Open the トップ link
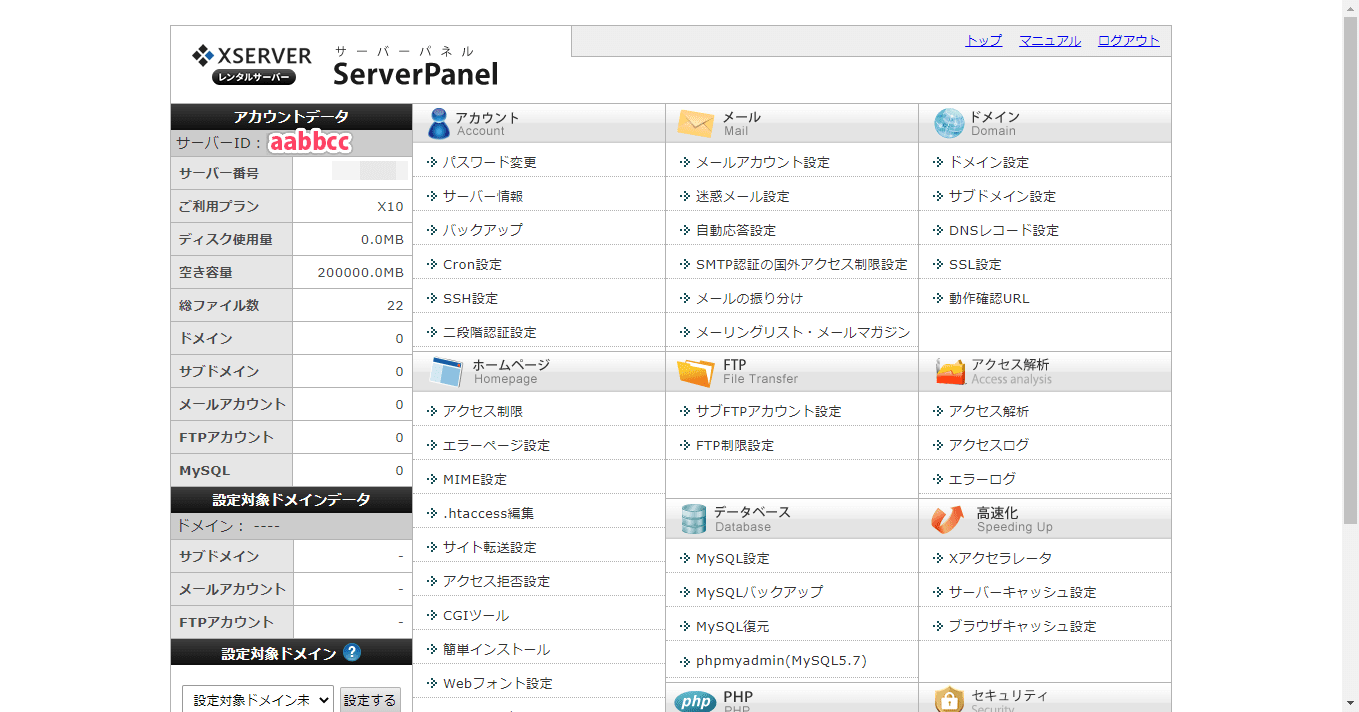This screenshot has width=1359, height=712. click(x=984, y=41)
